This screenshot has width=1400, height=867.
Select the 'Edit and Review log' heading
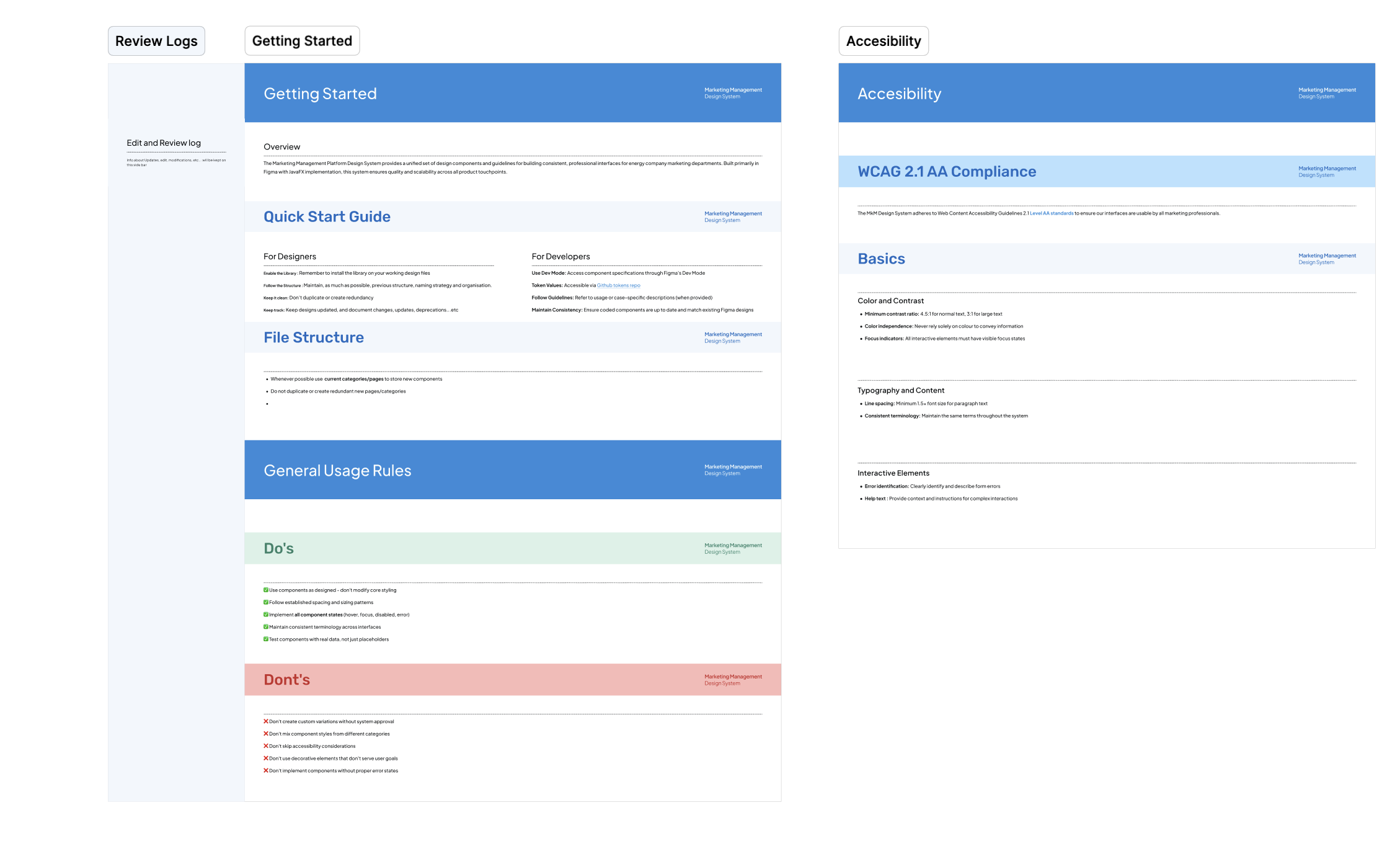click(x=164, y=143)
